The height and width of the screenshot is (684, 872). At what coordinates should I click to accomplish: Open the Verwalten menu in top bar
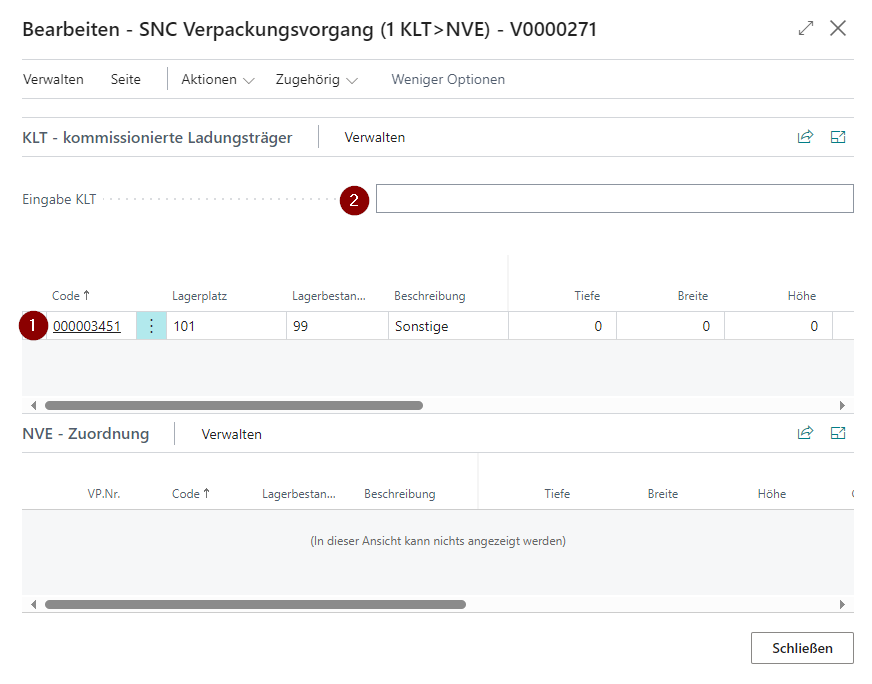pos(53,80)
